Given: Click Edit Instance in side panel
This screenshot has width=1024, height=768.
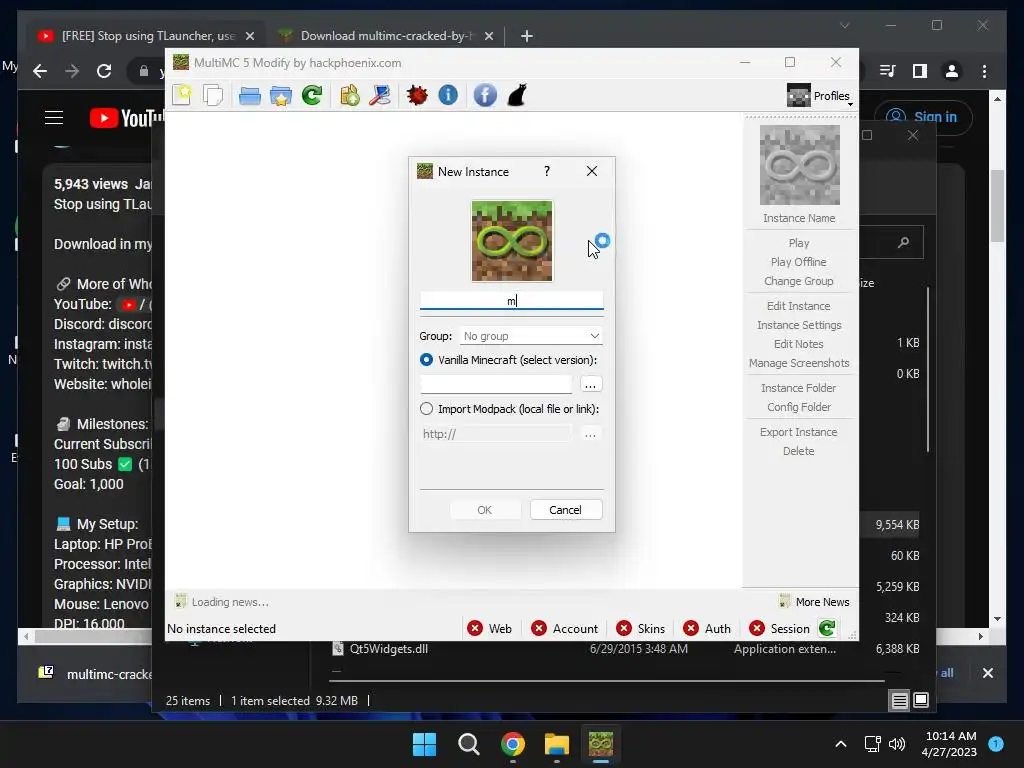Looking at the screenshot, I should pyautogui.click(x=799, y=306).
